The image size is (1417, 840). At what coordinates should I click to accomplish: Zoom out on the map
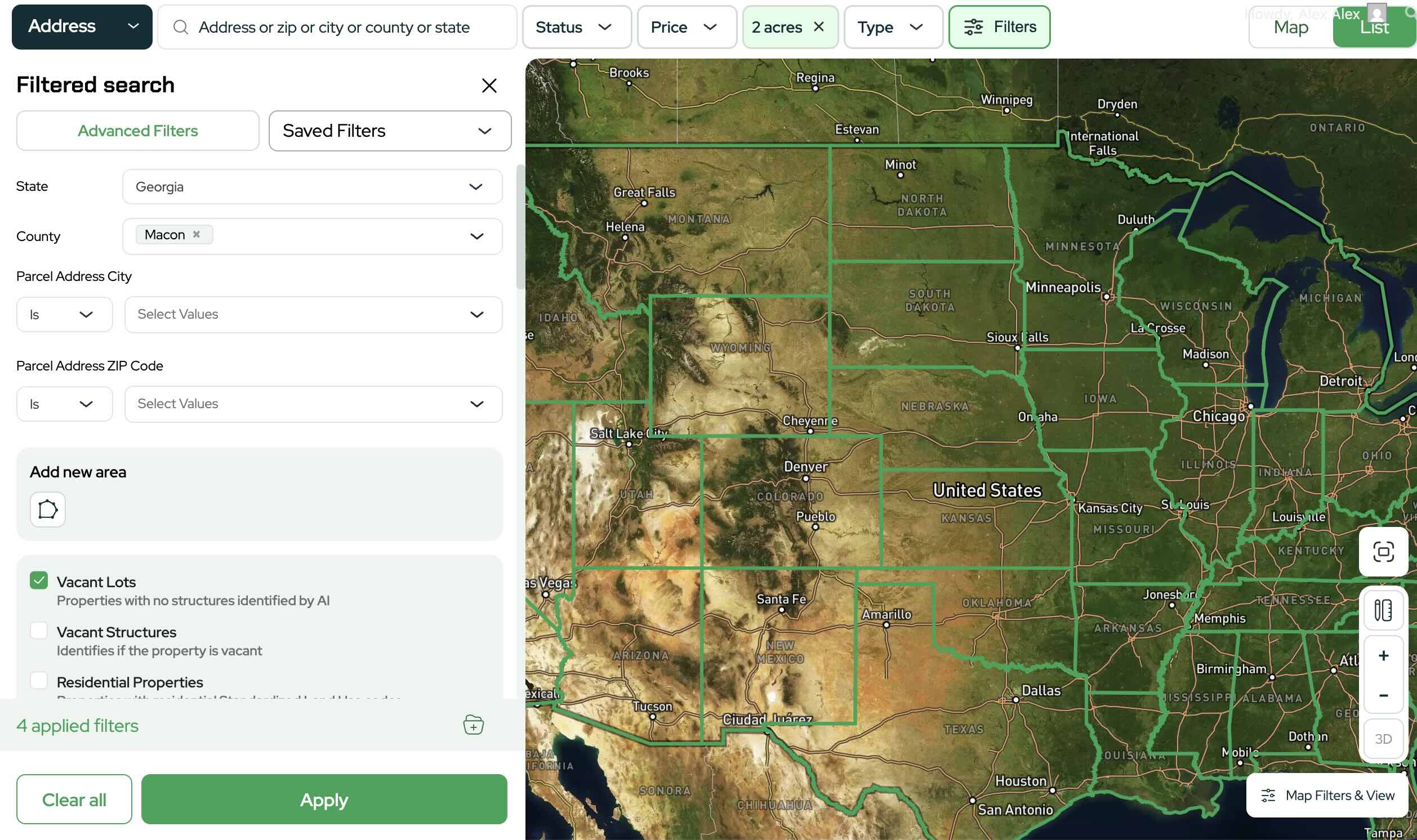pyautogui.click(x=1383, y=695)
